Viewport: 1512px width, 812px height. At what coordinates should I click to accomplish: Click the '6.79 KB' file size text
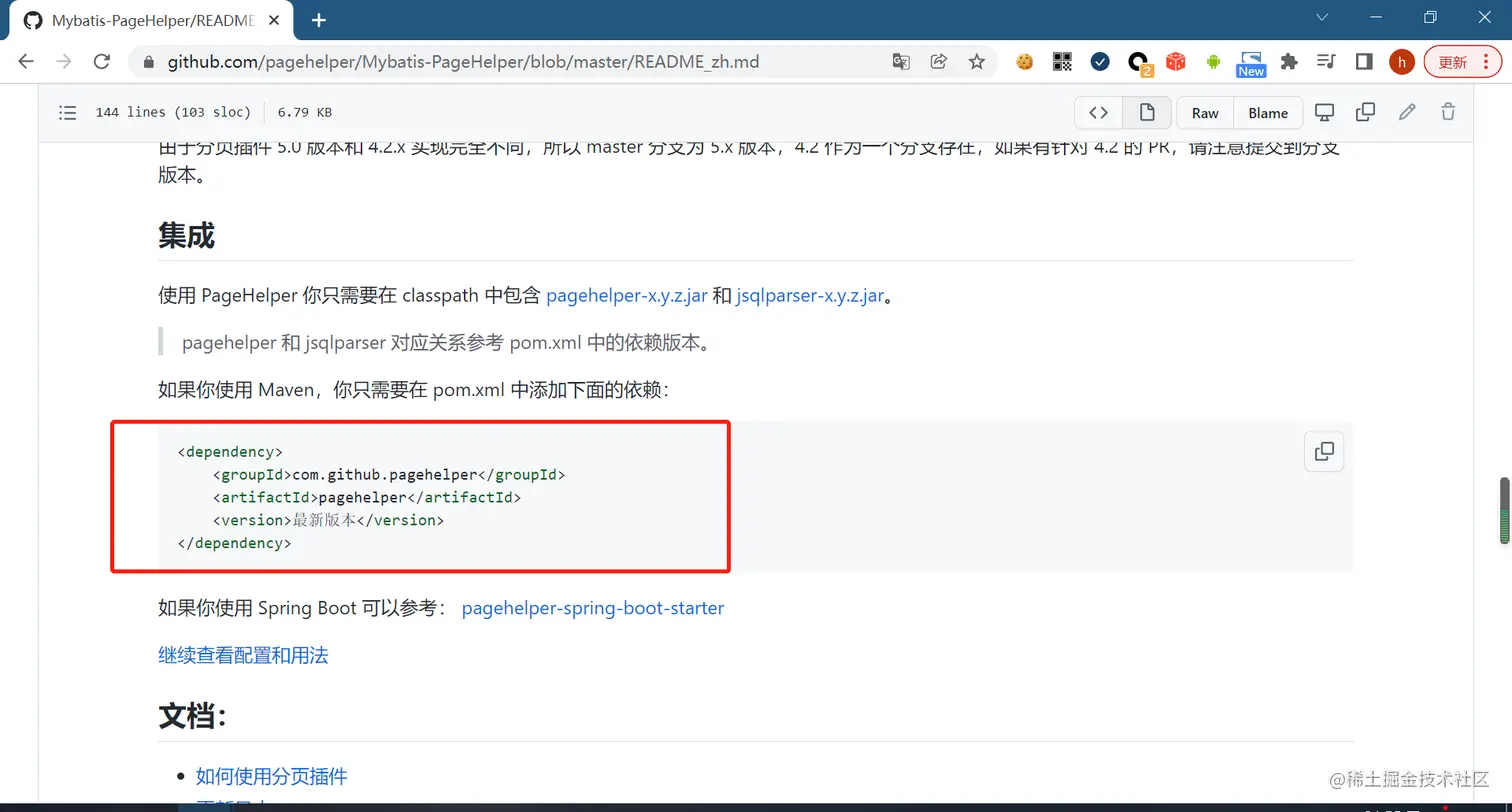305,113
